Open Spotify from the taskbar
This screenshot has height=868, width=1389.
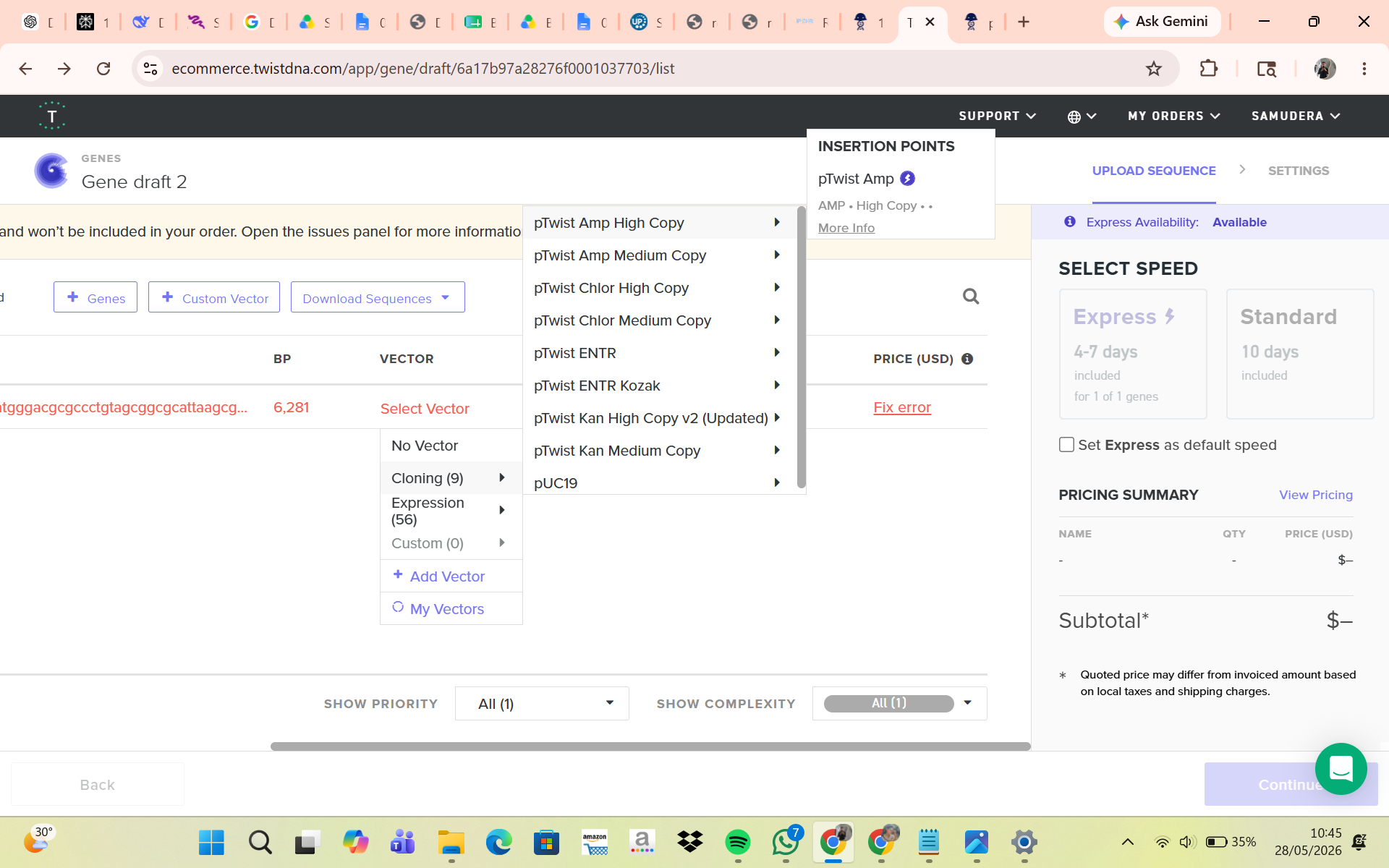tap(737, 842)
